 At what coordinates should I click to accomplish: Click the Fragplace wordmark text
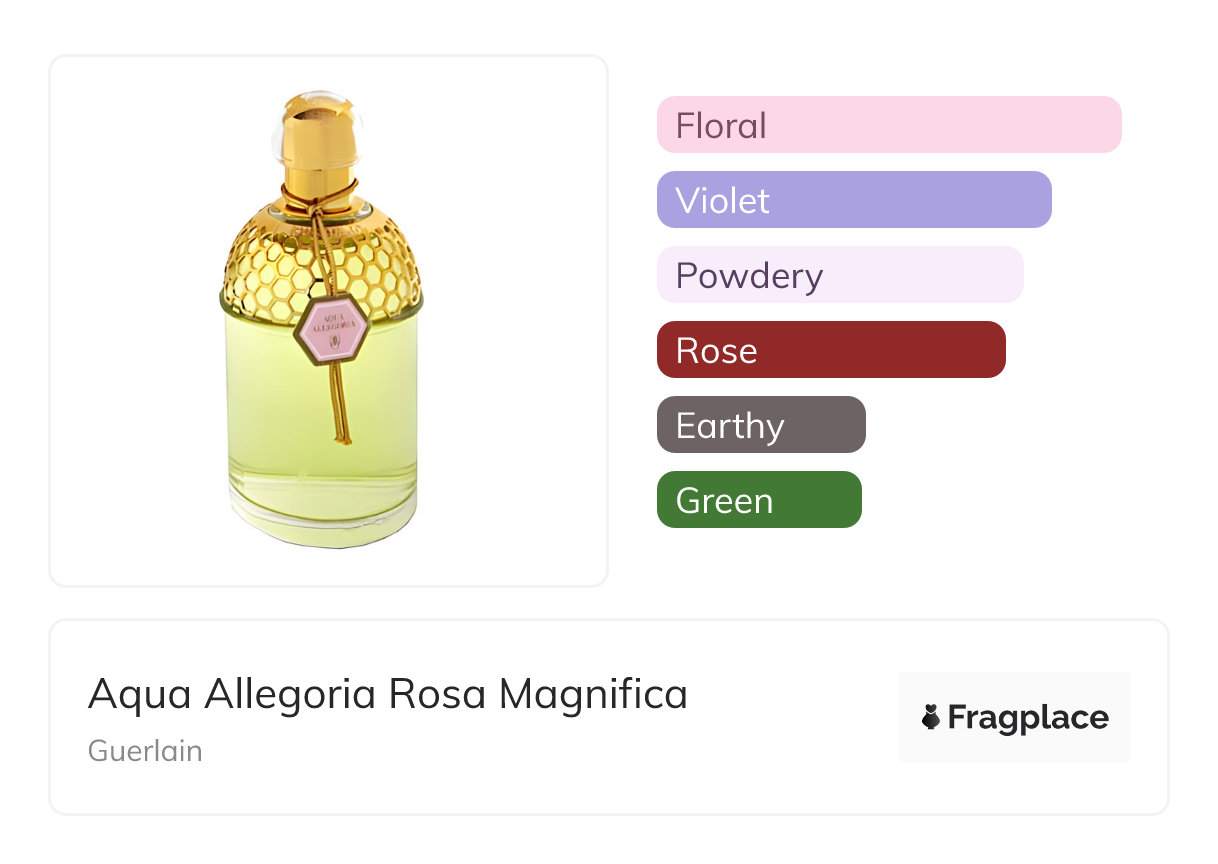[x=1028, y=718]
